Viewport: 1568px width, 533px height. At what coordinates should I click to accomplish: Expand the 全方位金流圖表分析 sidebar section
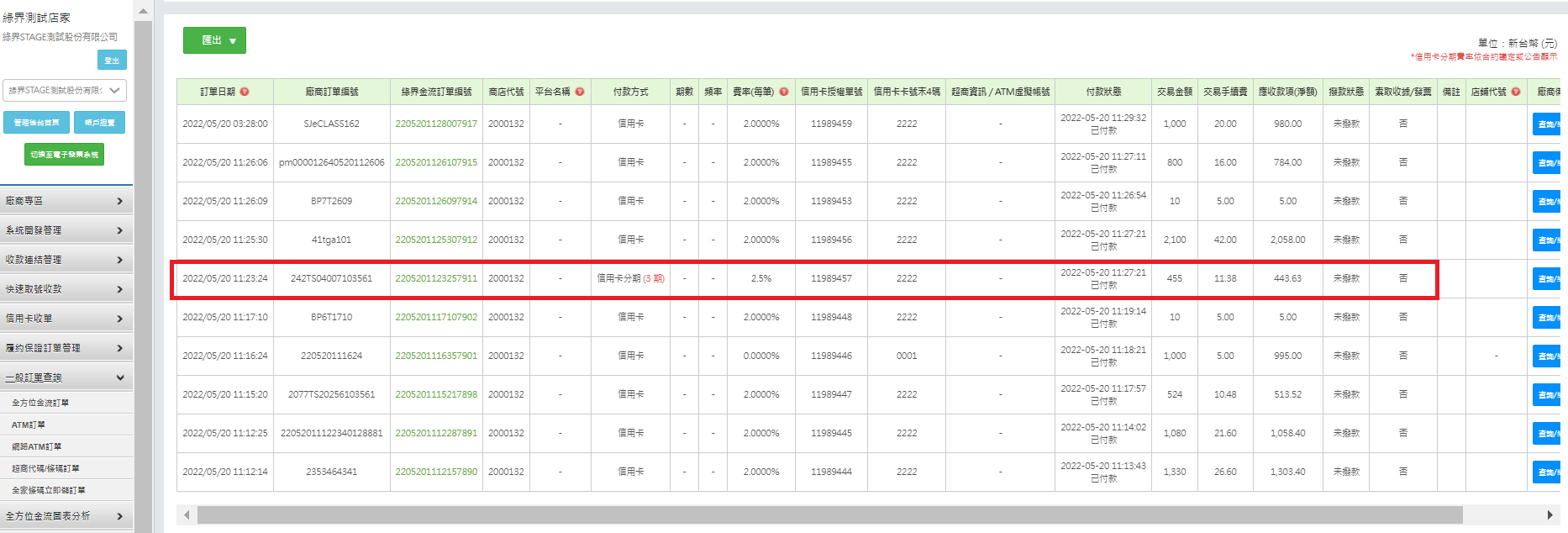tap(66, 516)
